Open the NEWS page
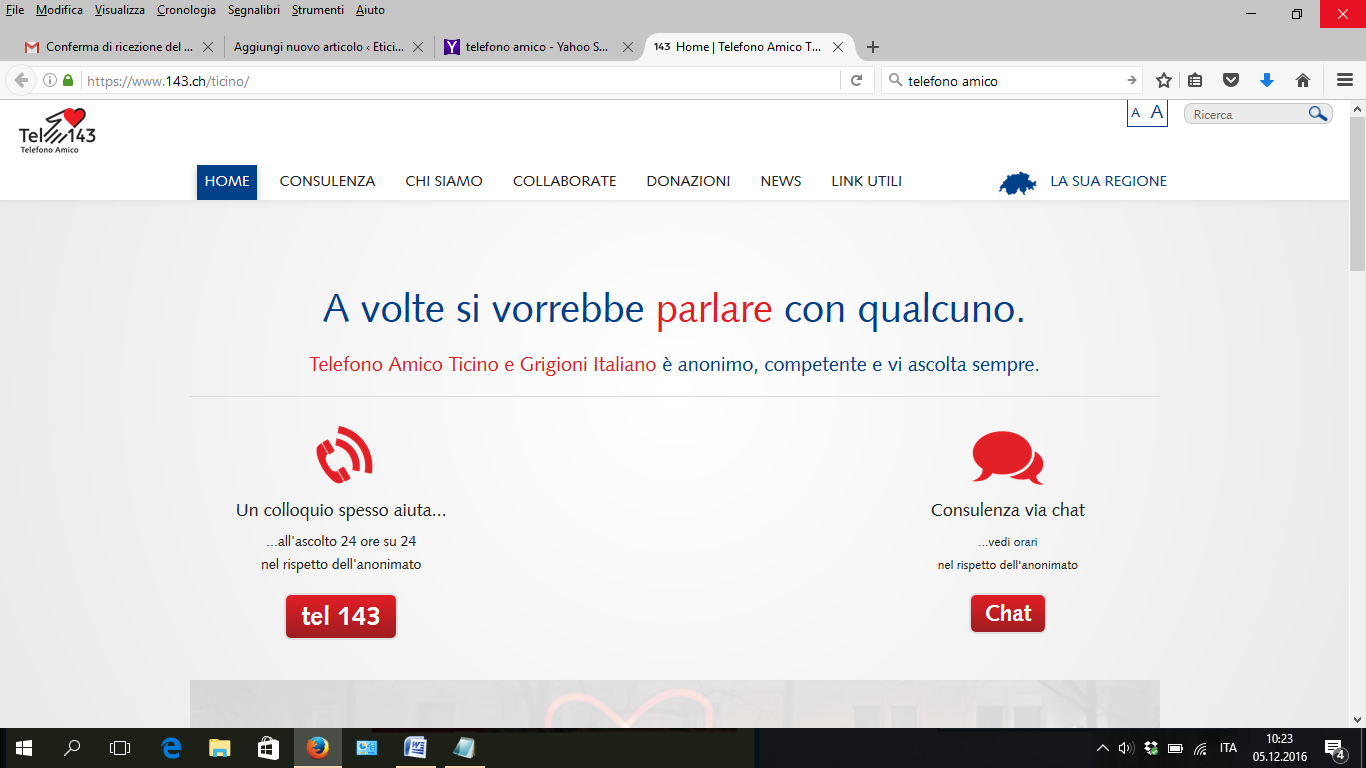Image resolution: width=1366 pixels, height=768 pixels. click(781, 182)
